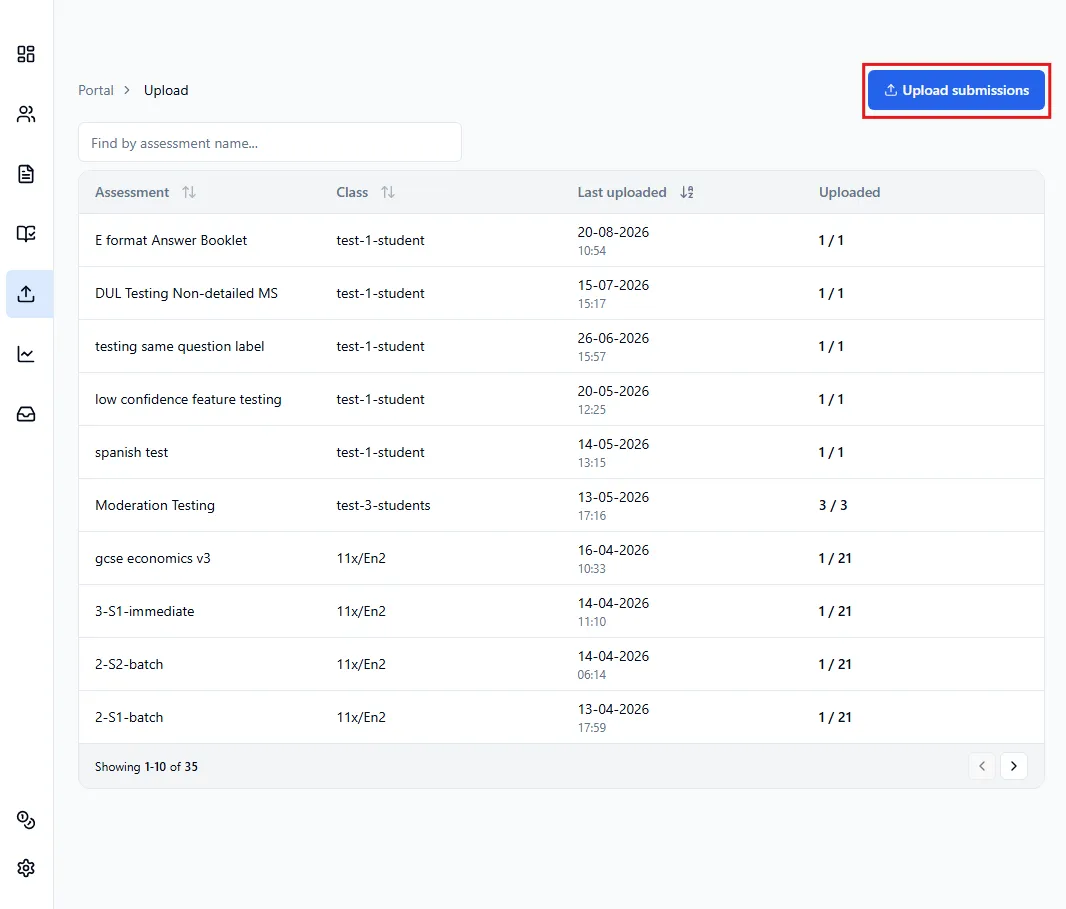Open the gcse economics v3 row
The width and height of the screenshot is (1066, 909).
561,558
